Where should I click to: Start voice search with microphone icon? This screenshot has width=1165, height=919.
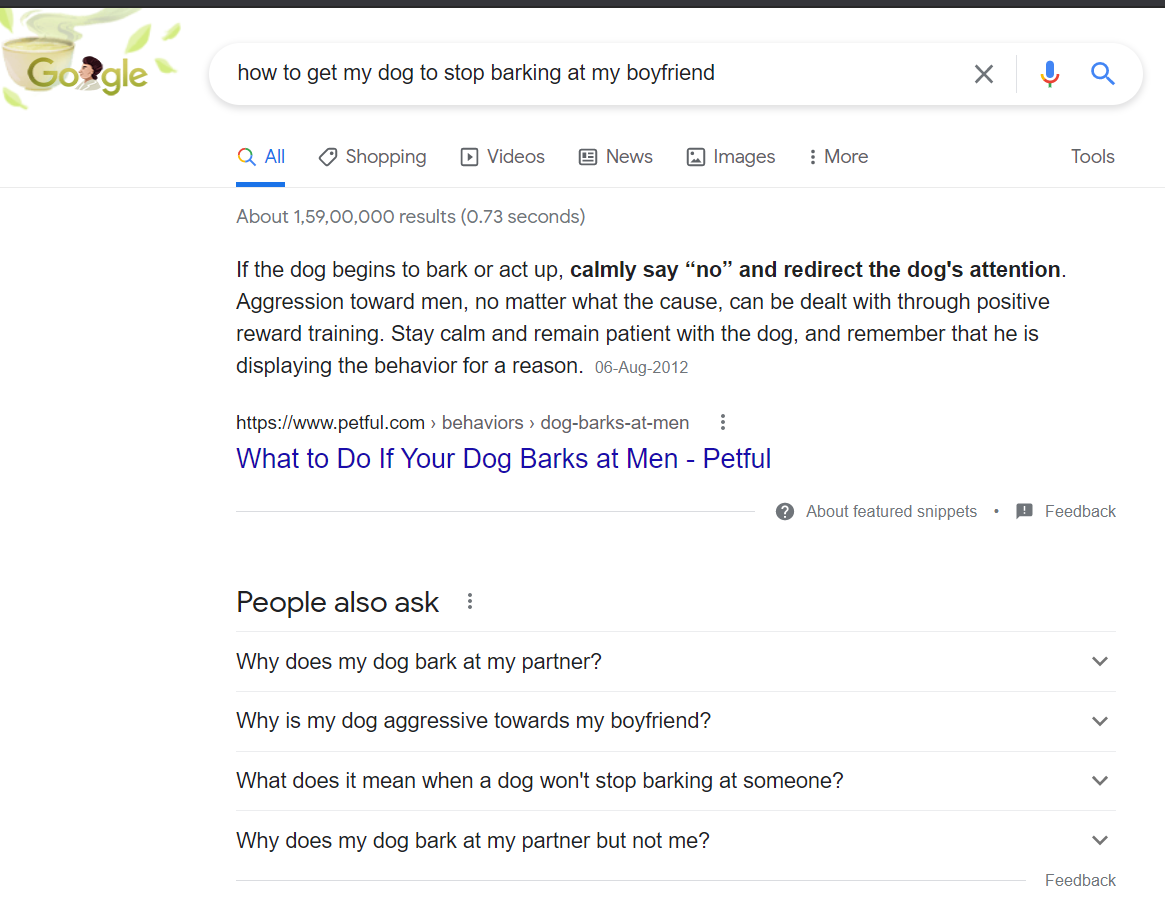pos(1049,74)
